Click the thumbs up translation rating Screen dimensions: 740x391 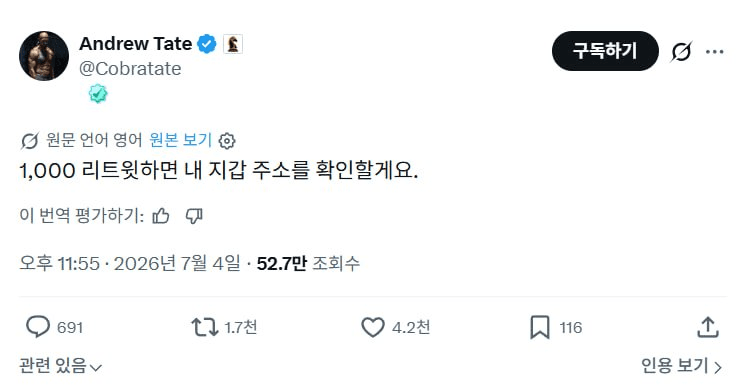[161, 216]
